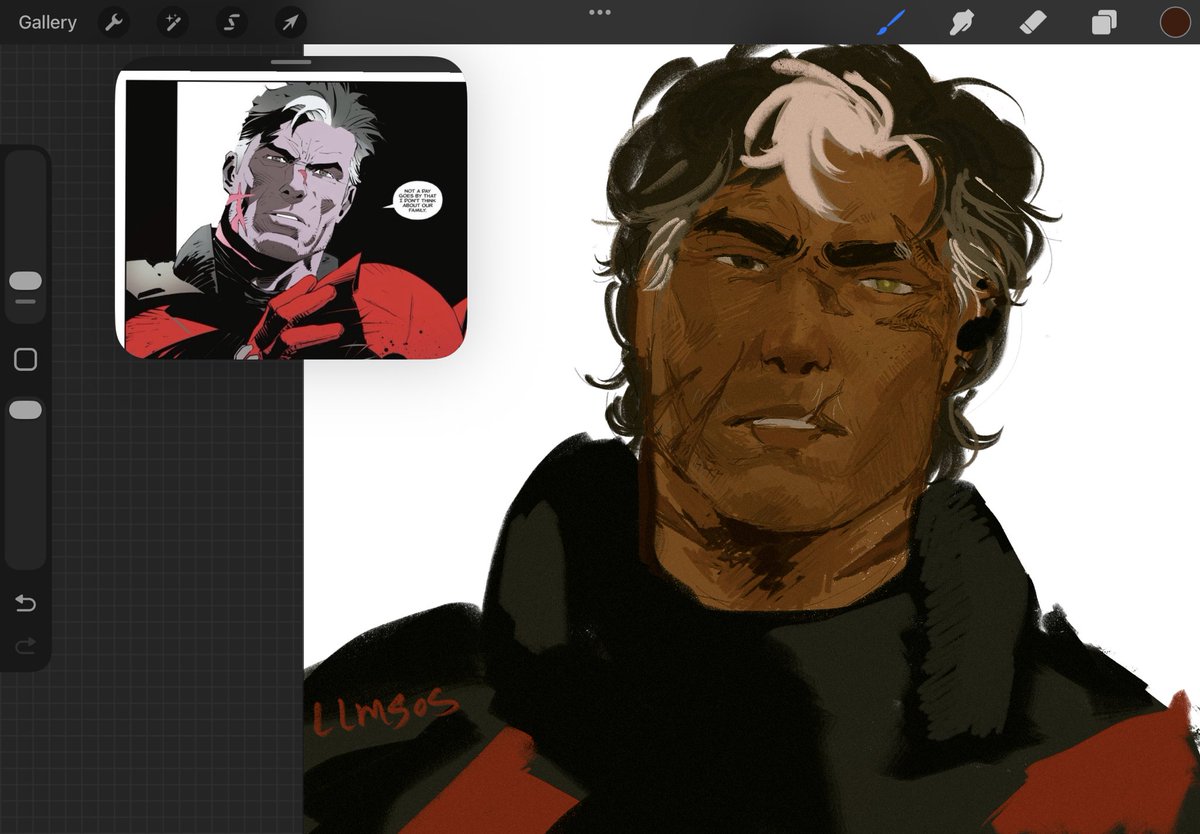1200x834 pixels.
Task: Open the Gallery view
Action: pos(47,22)
